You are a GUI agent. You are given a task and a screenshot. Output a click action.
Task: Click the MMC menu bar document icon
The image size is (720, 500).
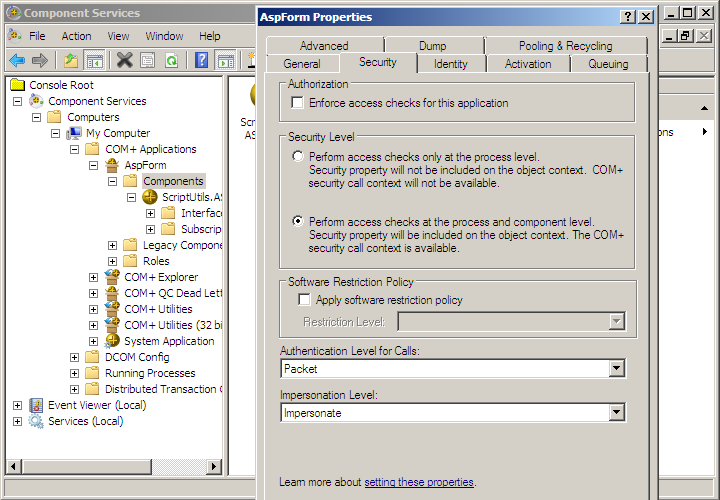pyautogui.click(x=15, y=36)
